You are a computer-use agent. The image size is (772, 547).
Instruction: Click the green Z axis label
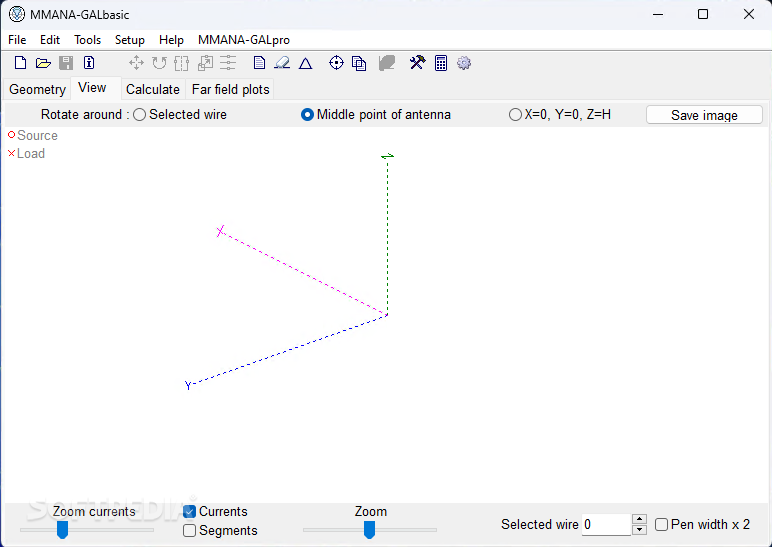tap(387, 157)
